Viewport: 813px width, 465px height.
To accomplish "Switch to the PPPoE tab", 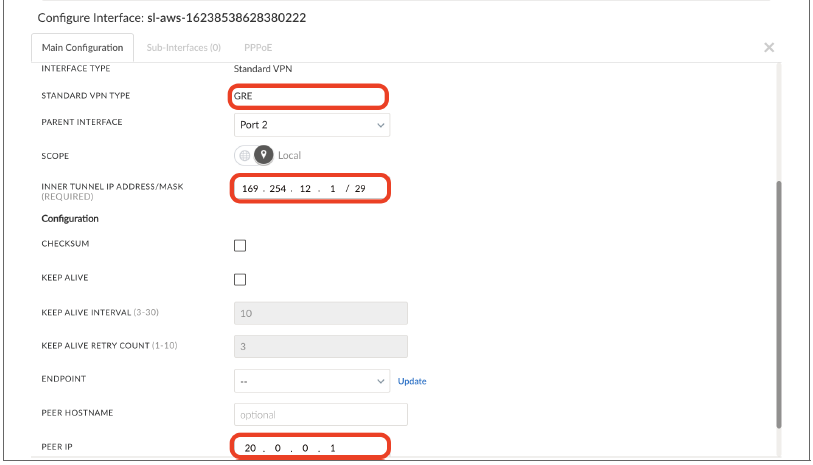I will [259, 47].
